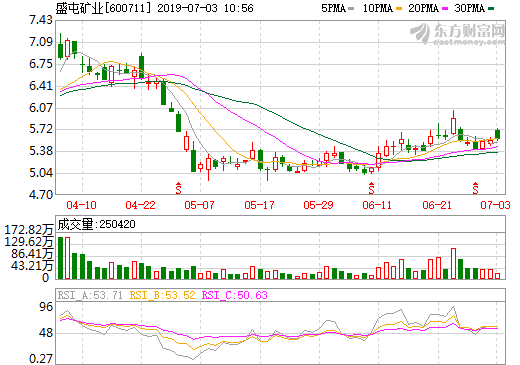This screenshot has height=365, width=520.
Task: Click the timestamp 2019-07-03 10:56
Action: [205, 8]
